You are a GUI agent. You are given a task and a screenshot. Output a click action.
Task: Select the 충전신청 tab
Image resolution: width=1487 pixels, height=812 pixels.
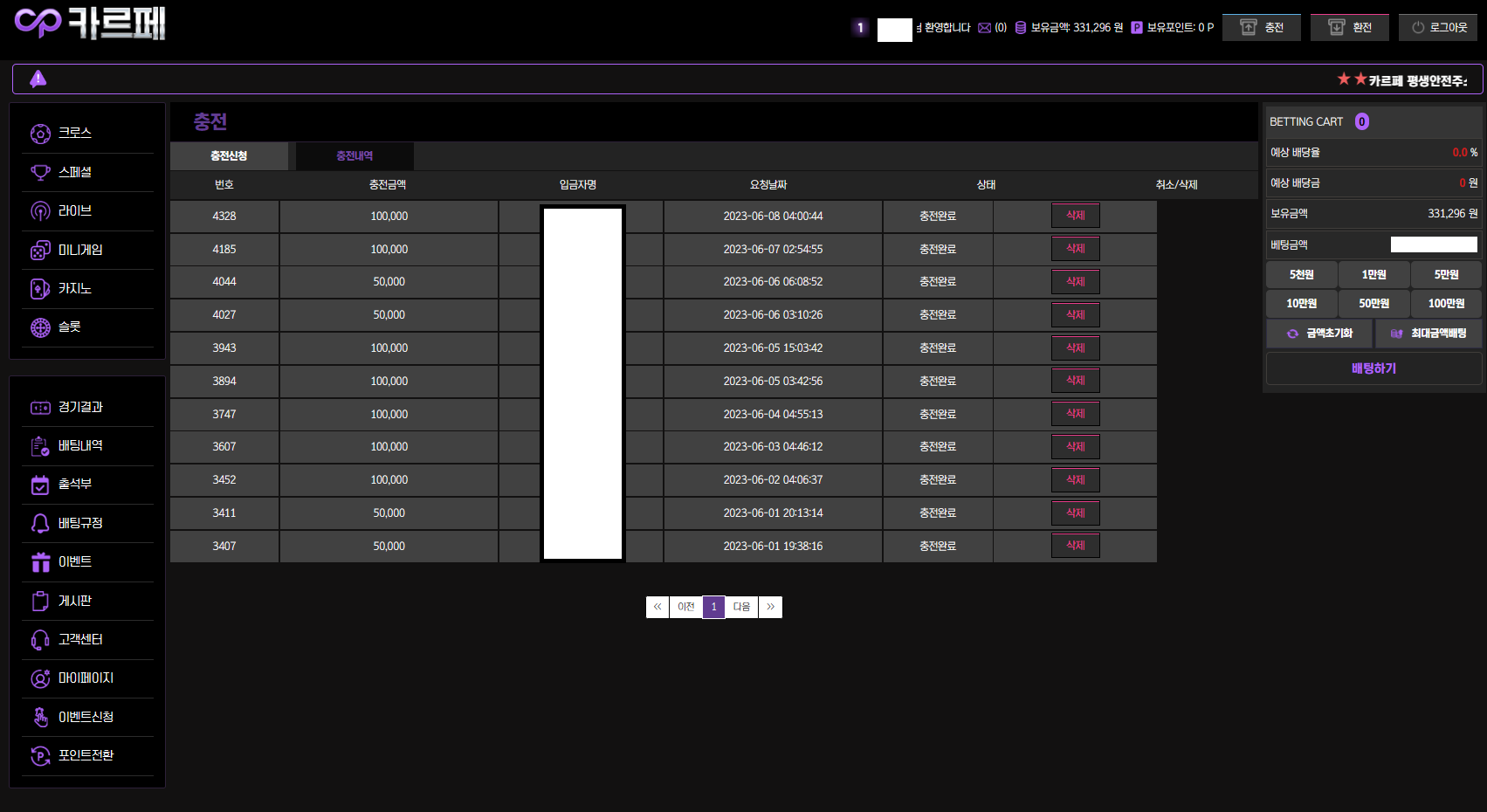pyautogui.click(x=229, y=156)
